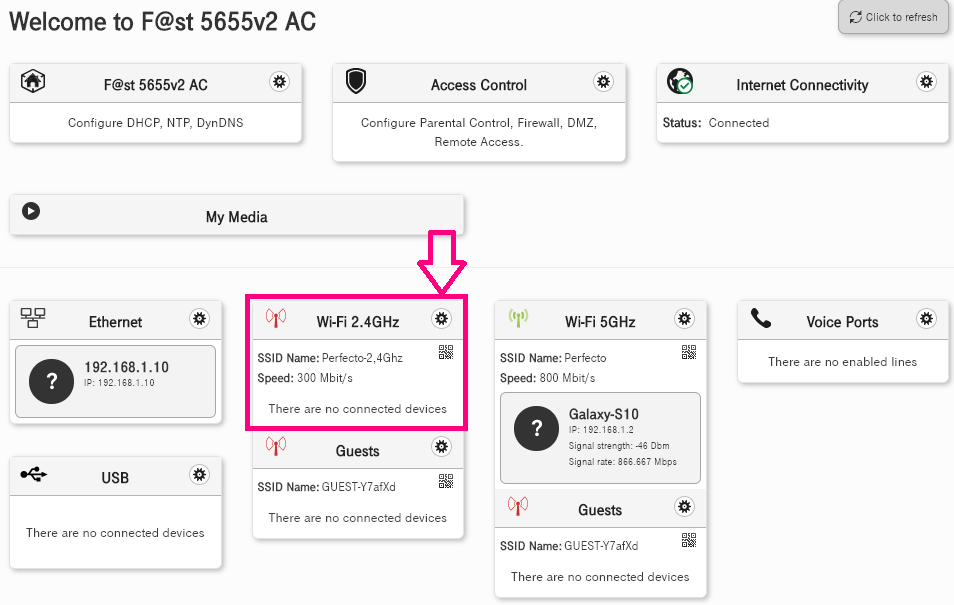Click 'Speed: 800 Mbit/s' text
The width and height of the screenshot is (954, 605).
548,378
